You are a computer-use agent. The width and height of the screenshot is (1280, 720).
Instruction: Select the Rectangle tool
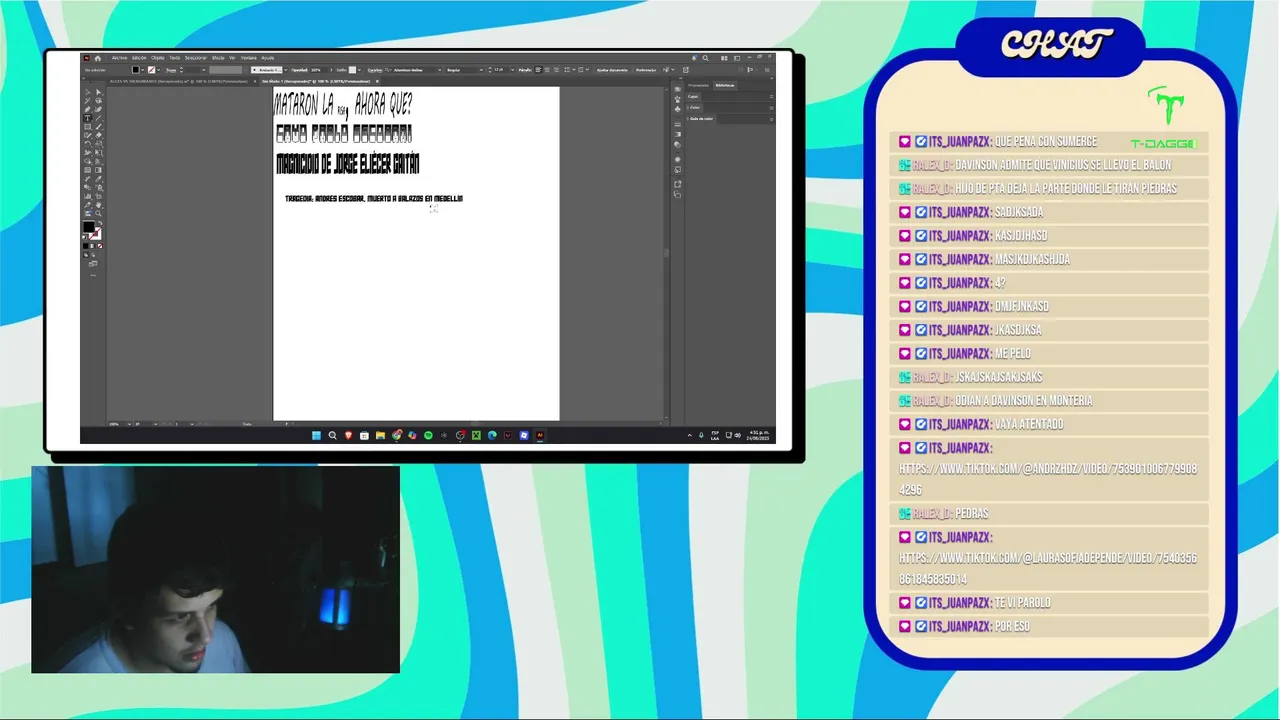[x=88, y=126]
